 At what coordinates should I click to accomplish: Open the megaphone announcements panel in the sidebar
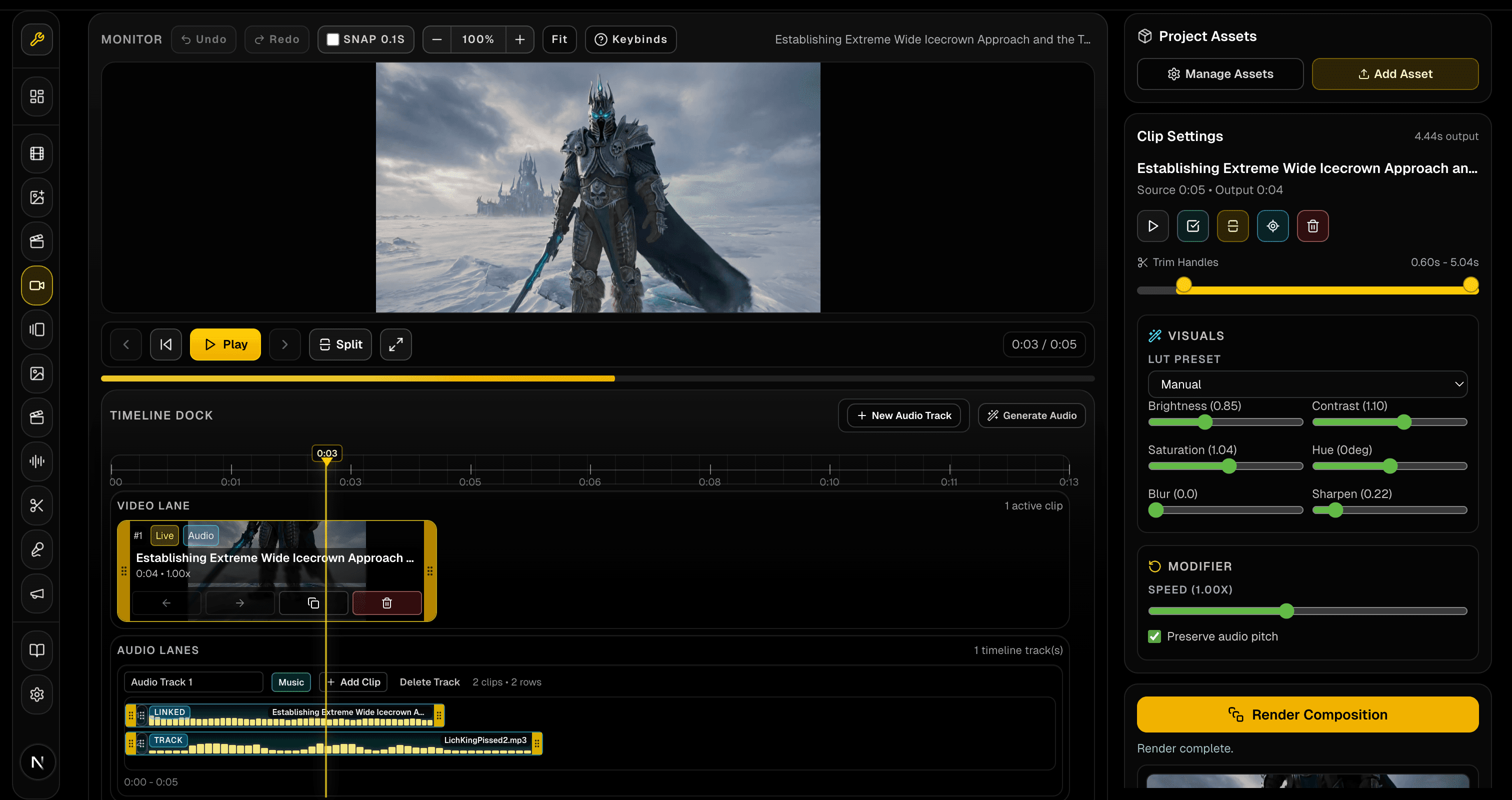(x=36, y=593)
